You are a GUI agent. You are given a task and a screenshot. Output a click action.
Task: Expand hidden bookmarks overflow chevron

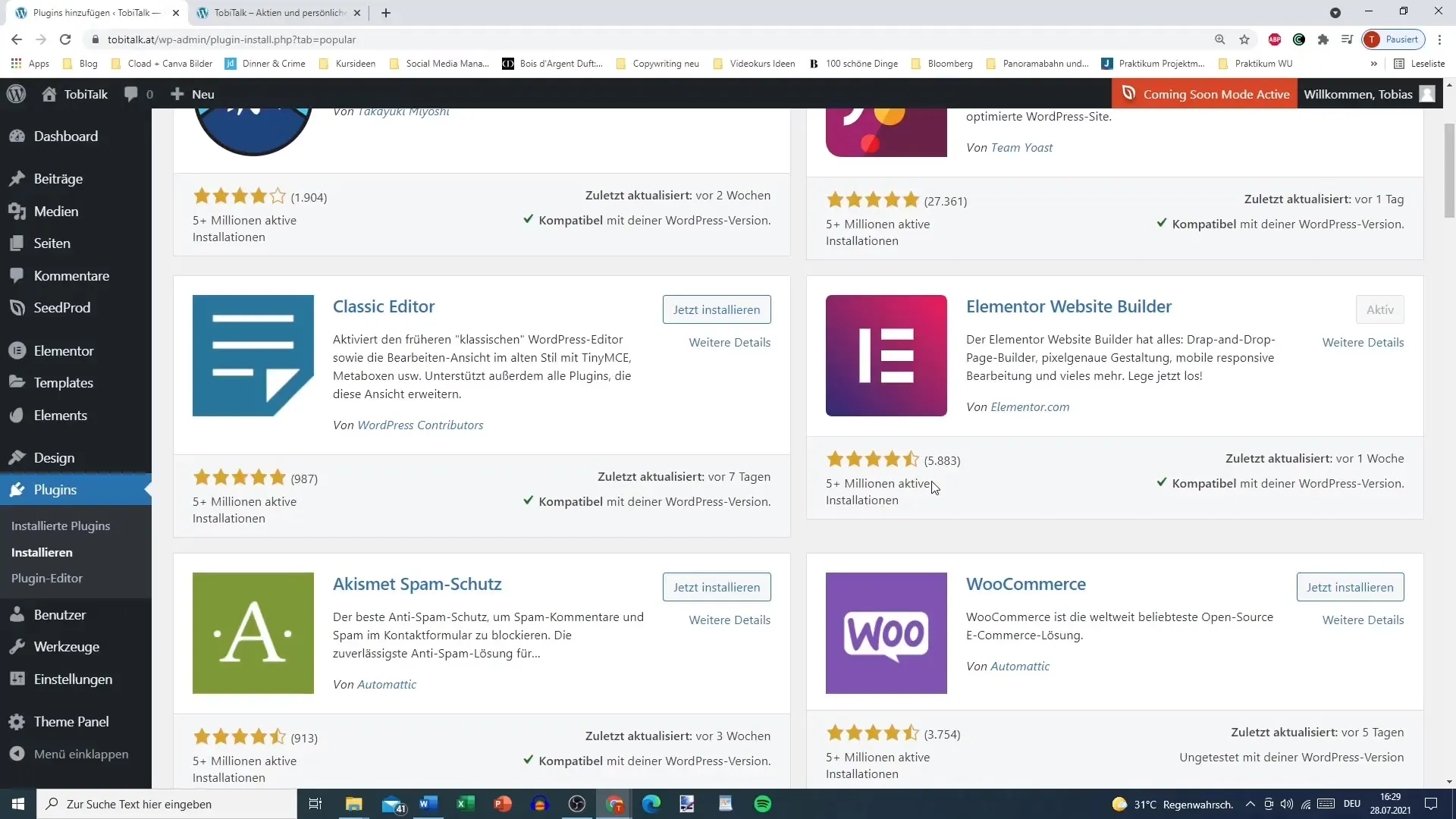[x=1373, y=64]
